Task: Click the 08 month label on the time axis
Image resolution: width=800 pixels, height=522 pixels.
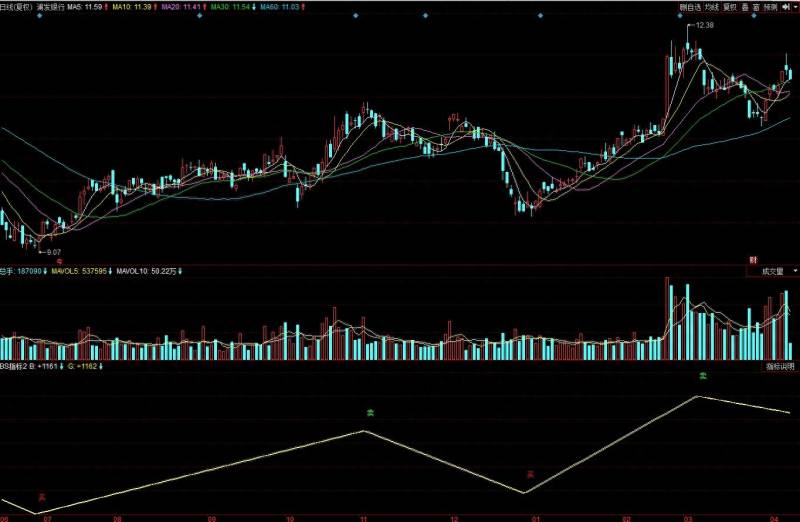Action: coord(117,518)
